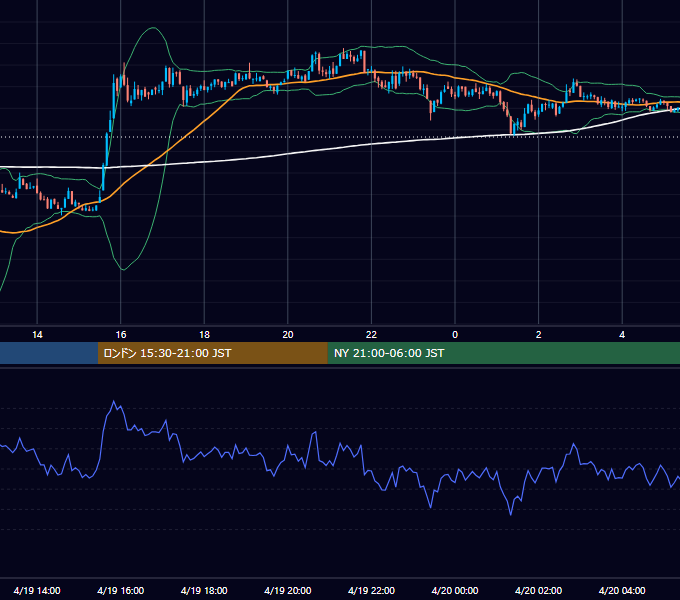Click the 4/19 18:00 label on oscillator axis
Image resolution: width=680 pixels, height=600 pixels.
[204, 590]
